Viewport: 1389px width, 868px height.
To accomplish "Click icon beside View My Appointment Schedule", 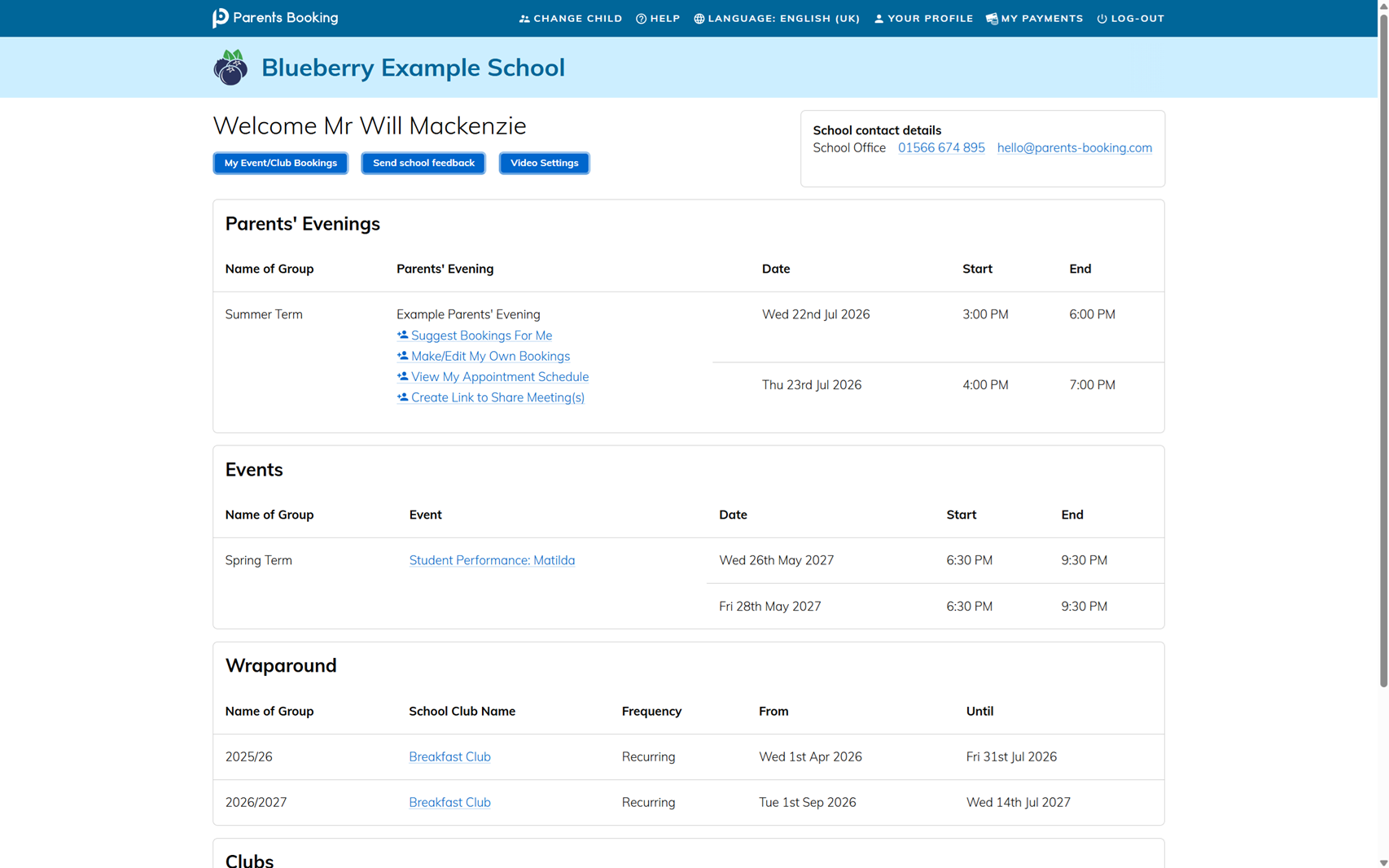I will pos(402,376).
